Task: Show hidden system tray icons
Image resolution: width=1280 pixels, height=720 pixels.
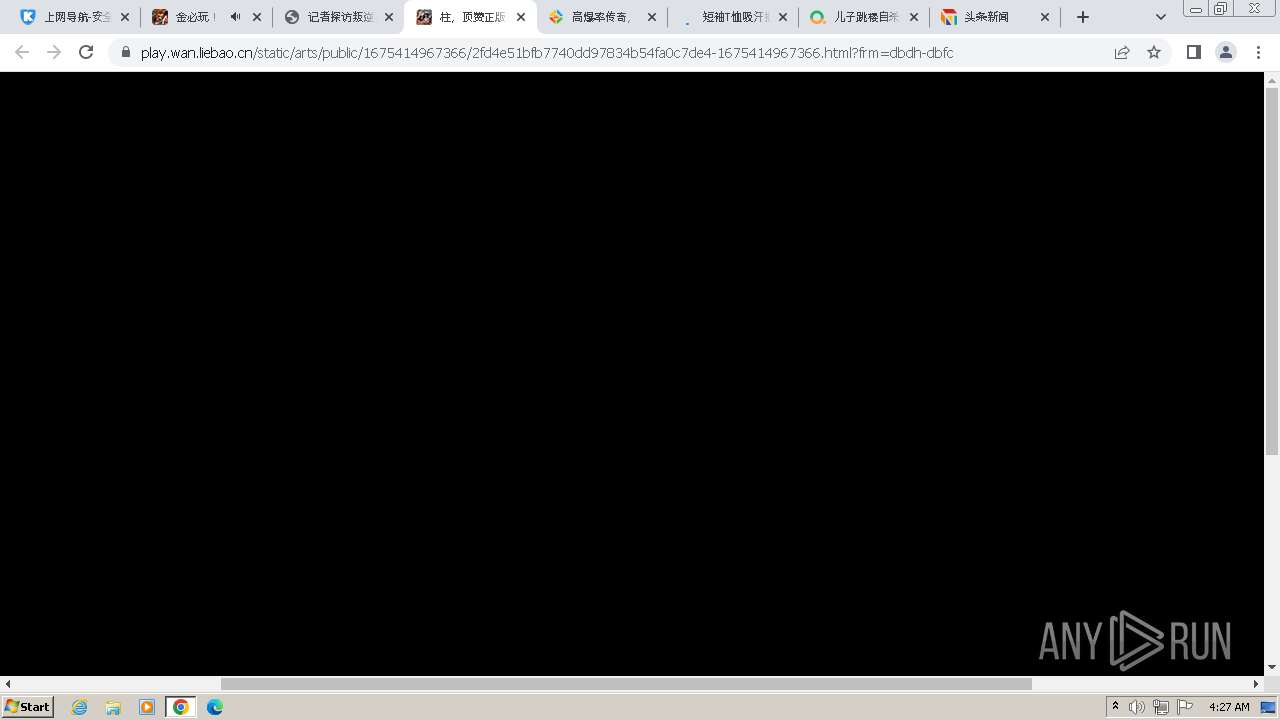Action: 1115,707
